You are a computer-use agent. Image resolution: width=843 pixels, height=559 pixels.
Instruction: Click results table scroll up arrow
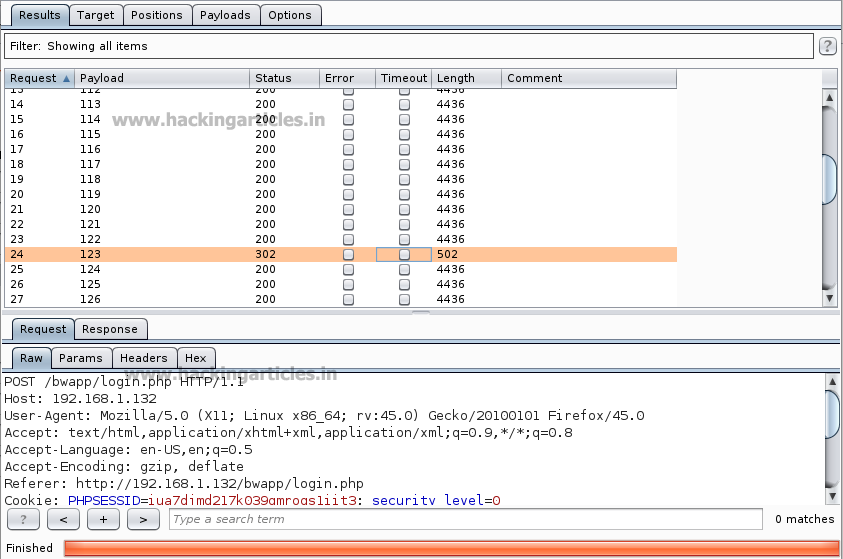point(830,97)
